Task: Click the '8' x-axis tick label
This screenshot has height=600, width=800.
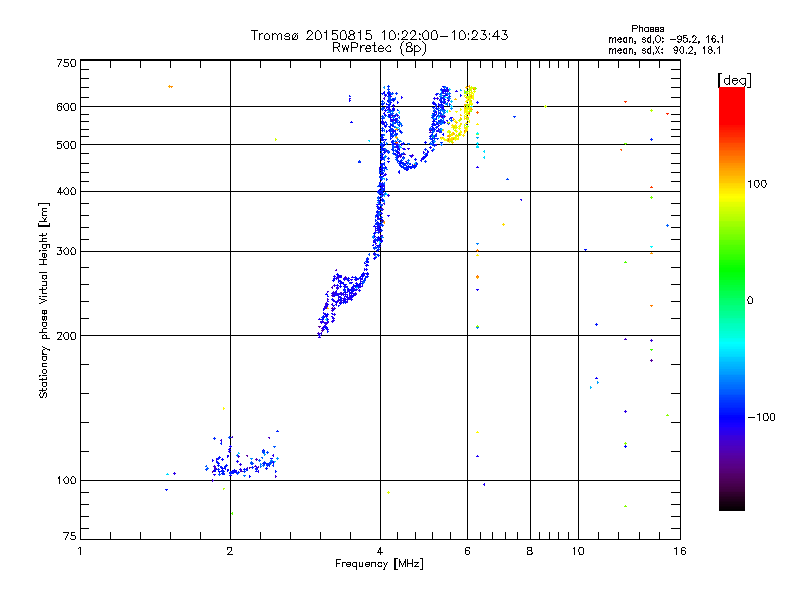Action: point(530,551)
